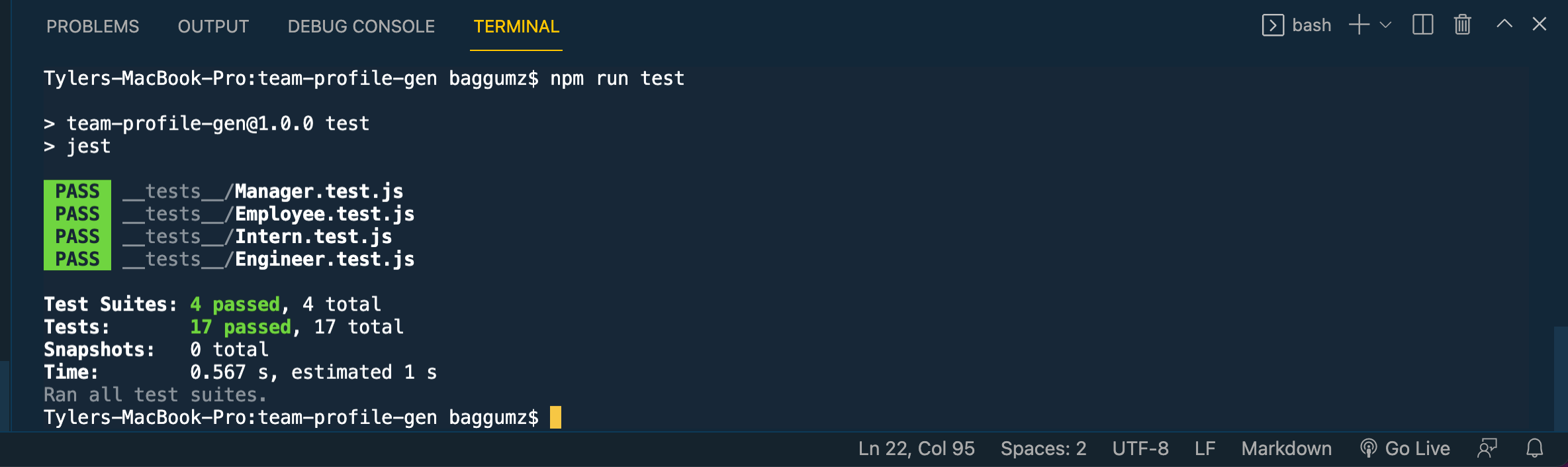Switch focus to the bash terminal entry
This screenshot has width=1568, height=467.
(1311, 25)
